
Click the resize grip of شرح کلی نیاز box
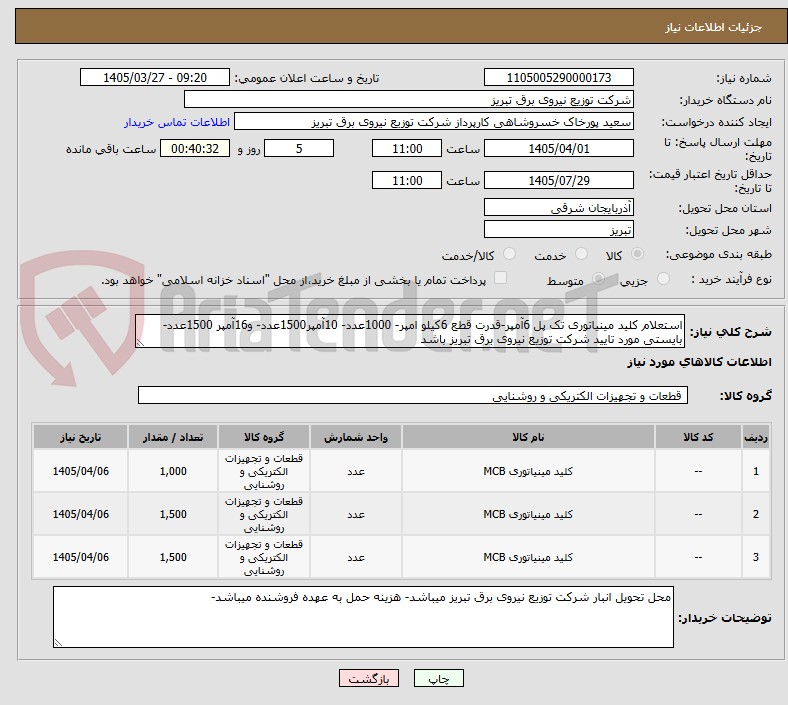[141, 342]
